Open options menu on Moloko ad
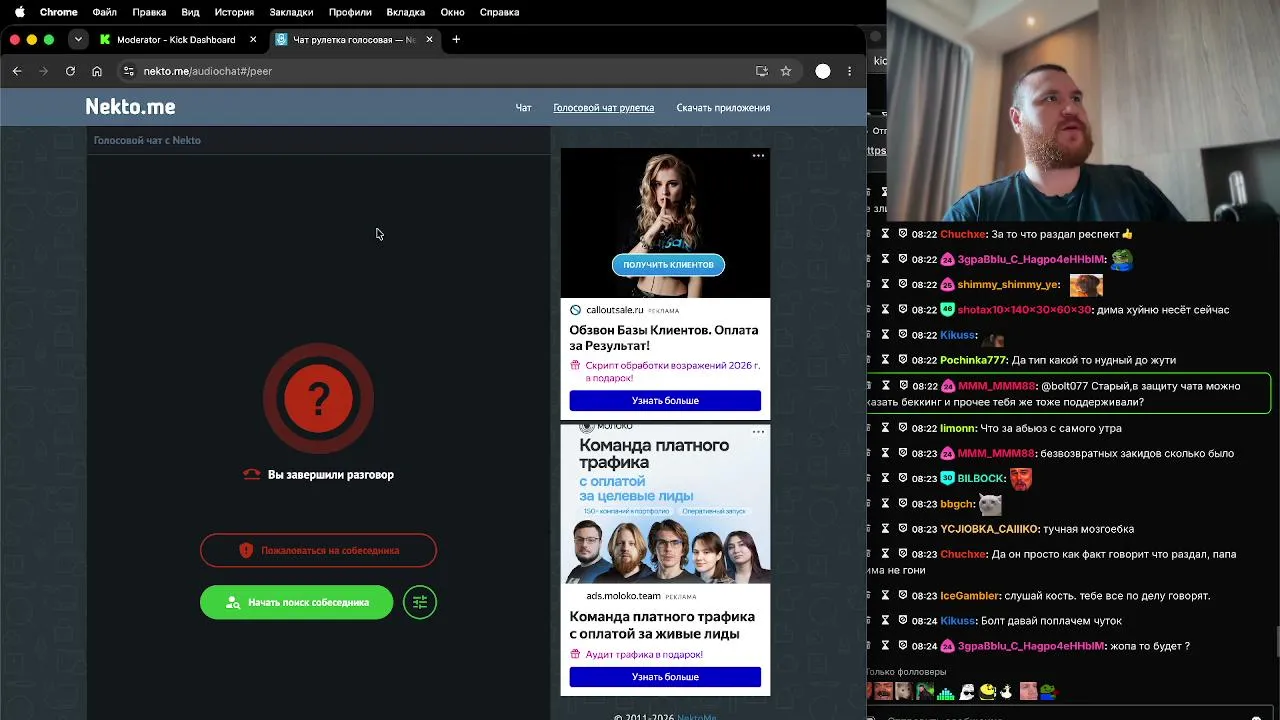 pos(758,432)
